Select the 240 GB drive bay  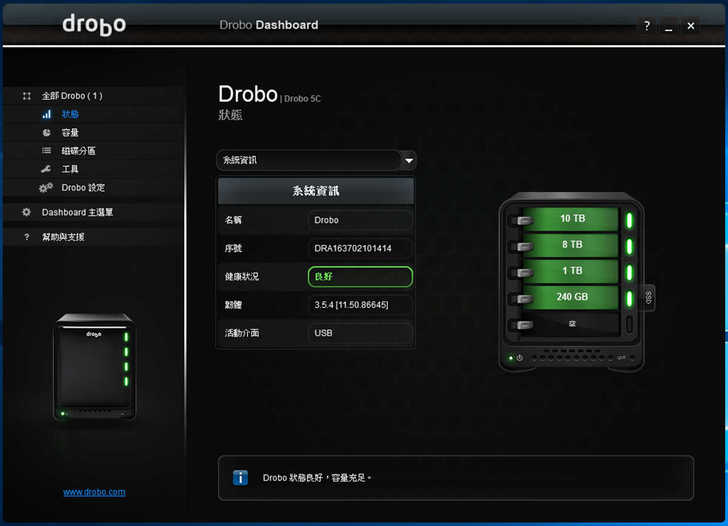click(572, 297)
